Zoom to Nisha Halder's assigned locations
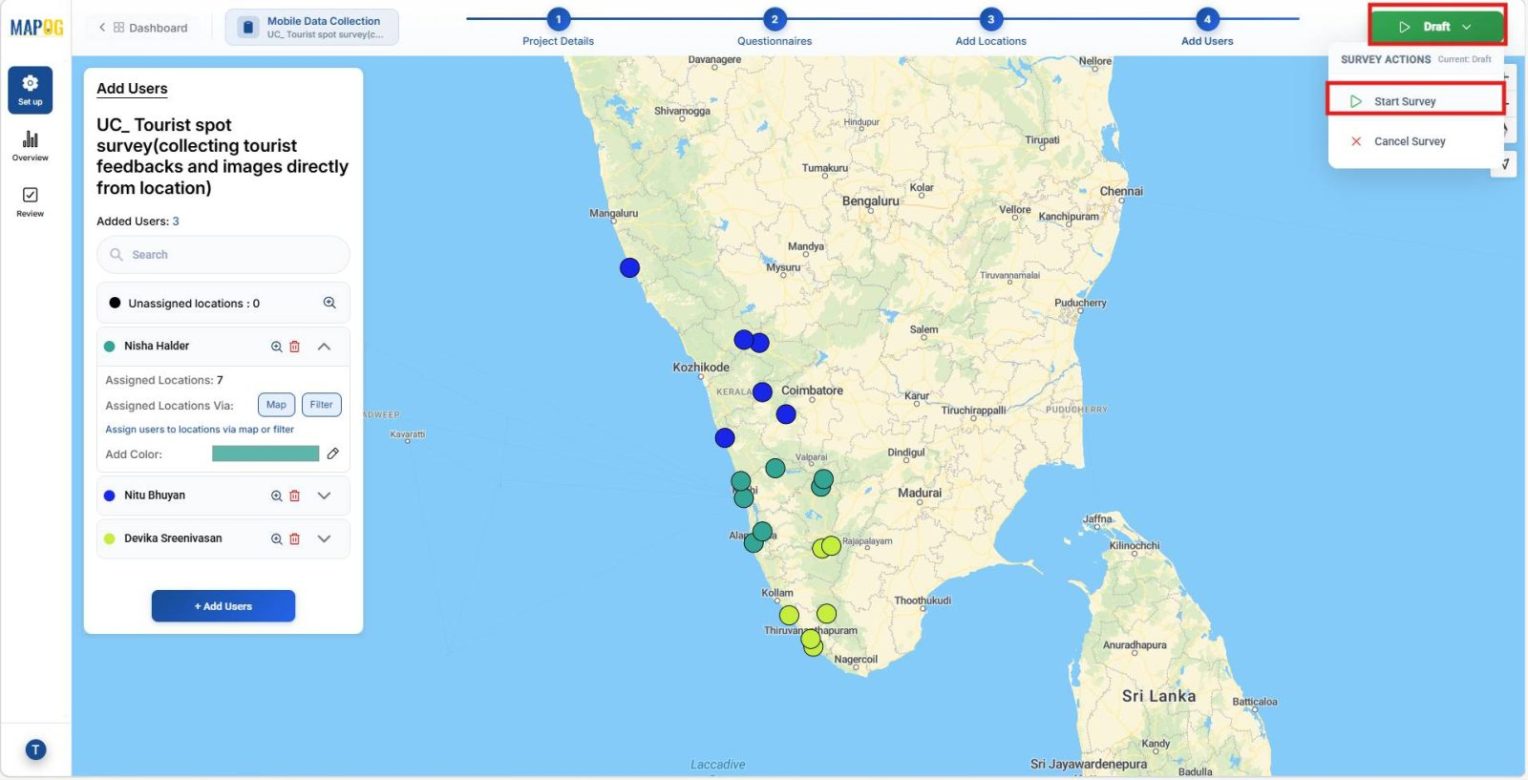 [x=277, y=347]
